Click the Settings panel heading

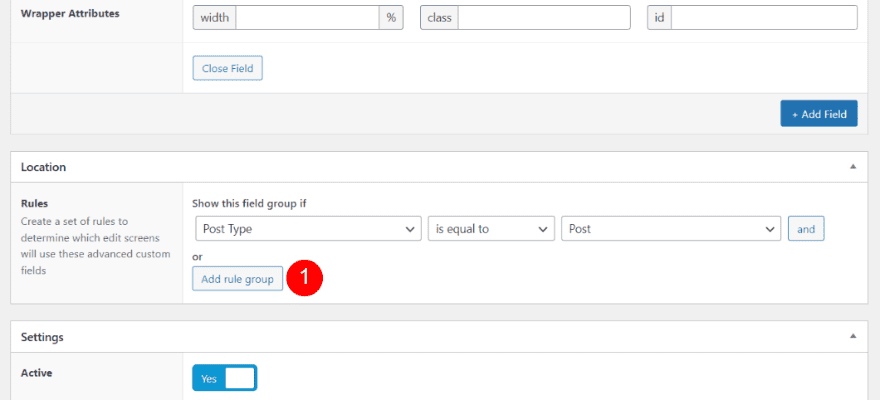tap(43, 337)
